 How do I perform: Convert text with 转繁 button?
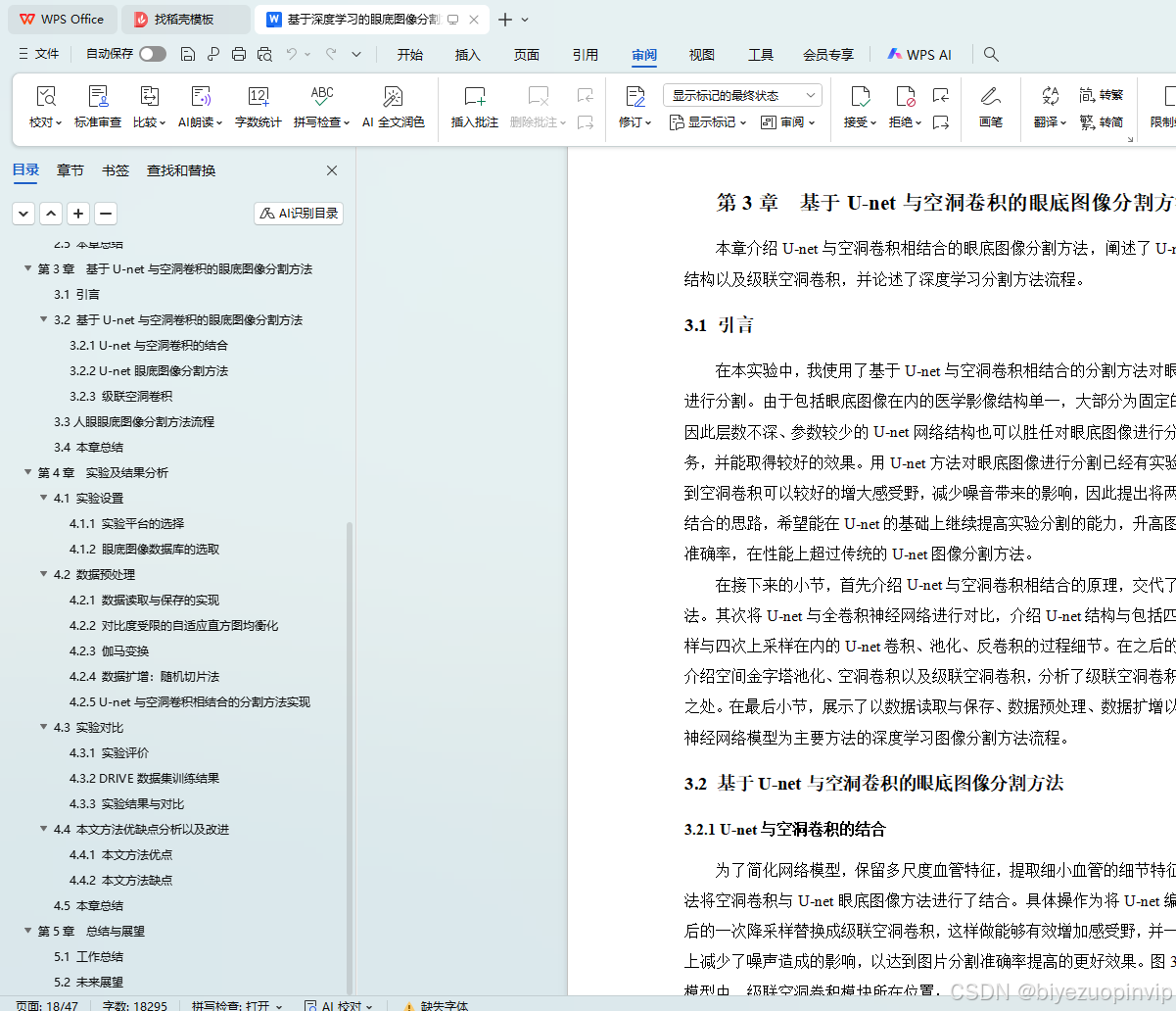(x=1102, y=95)
